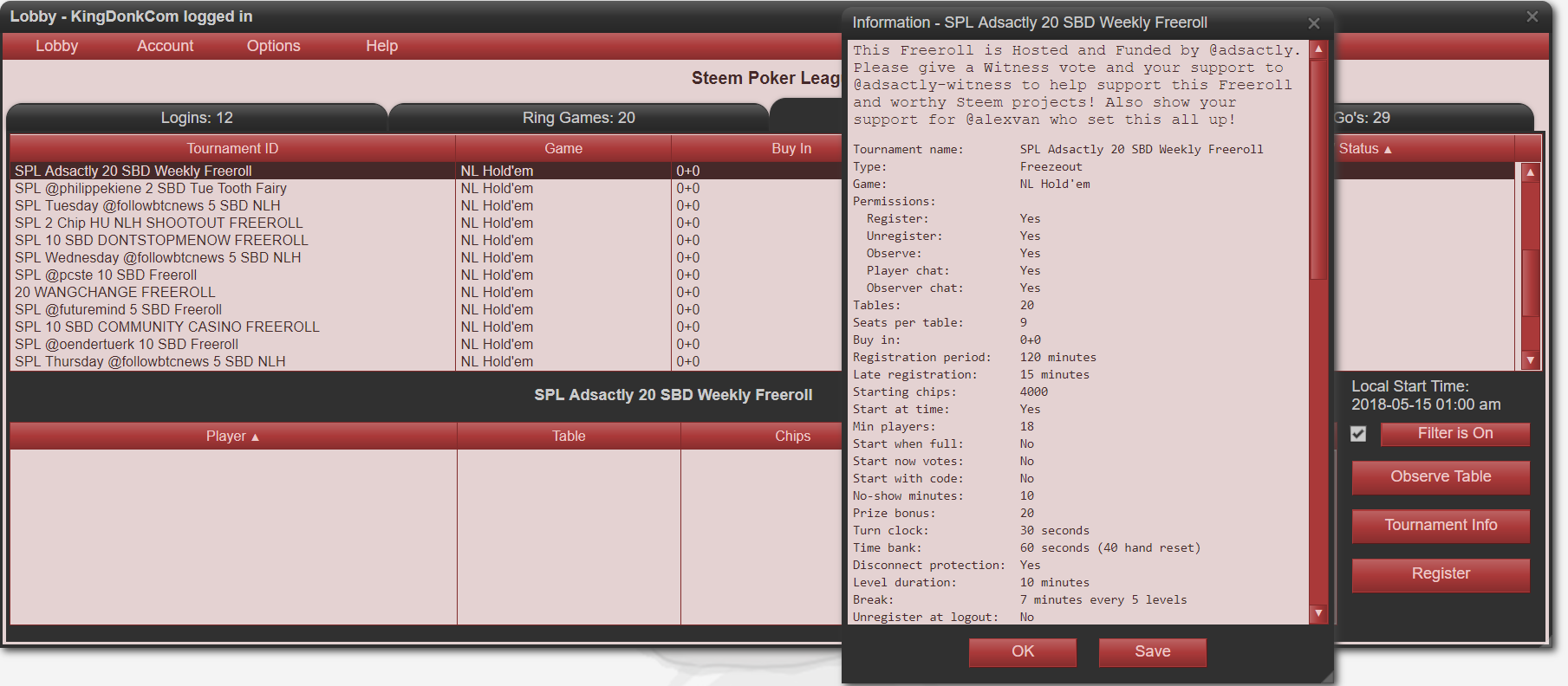The height and width of the screenshot is (686, 1568).
Task: Select SPL Tuesday @followbtcnews 5 SBD NLH
Action: point(426,206)
